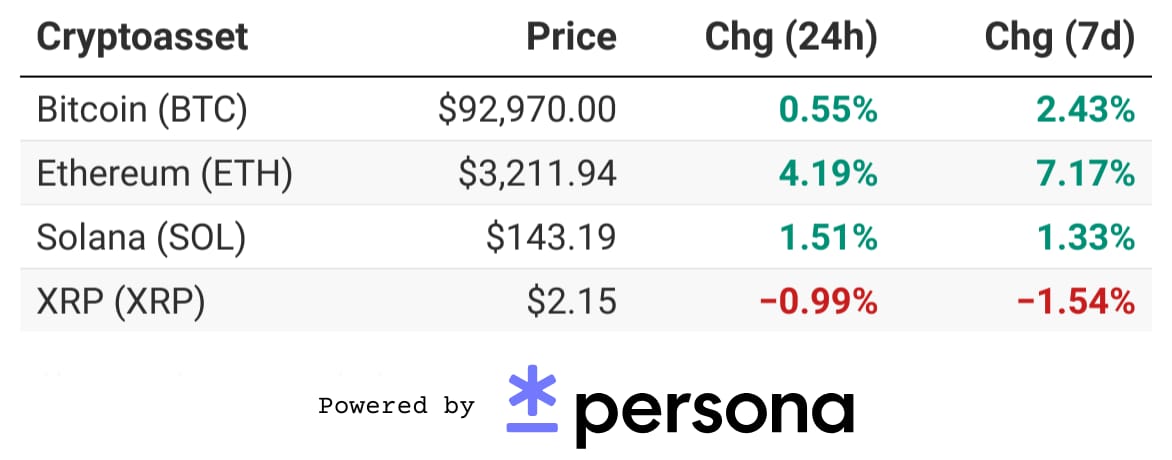This screenshot has height=460, width=1172.
Task: Click the Chg (7d) column header
Action: (1060, 37)
